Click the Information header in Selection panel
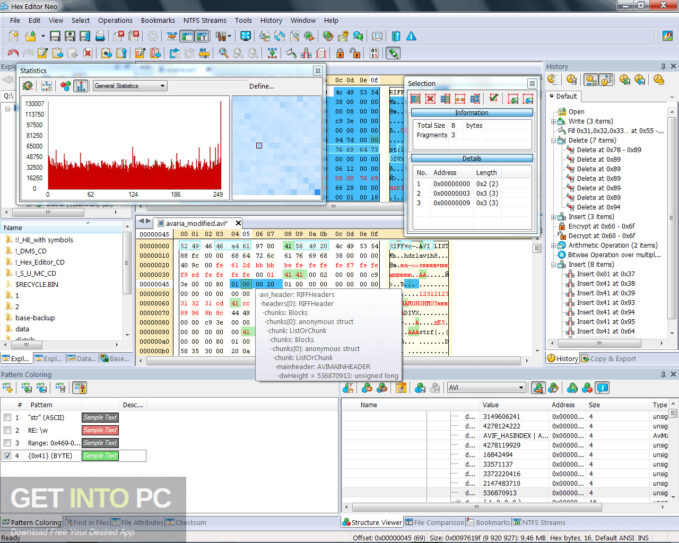Image resolution: width=679 pixels, height=543 pixels. [472, 113]
